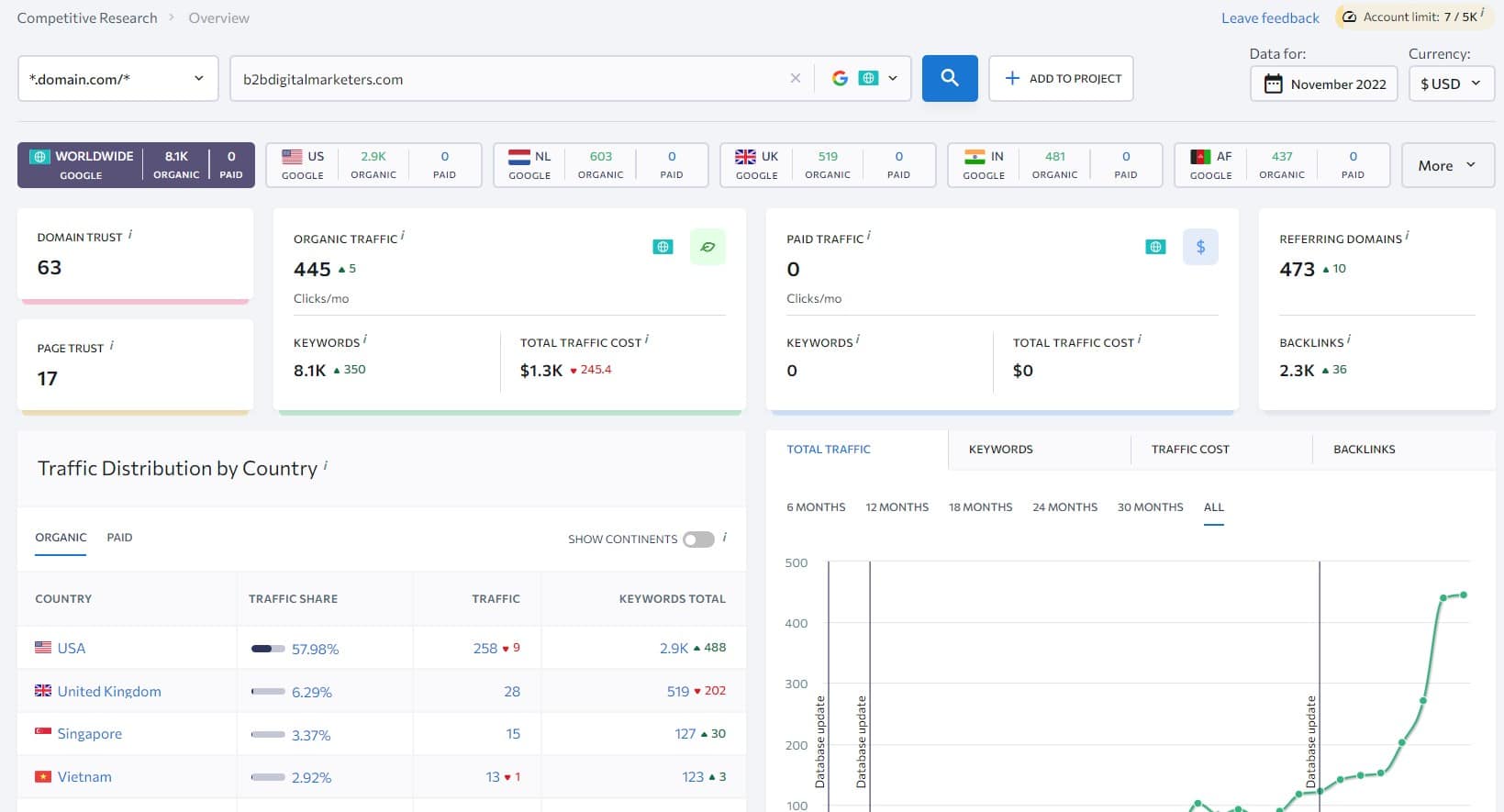Click the globe icon in Paid Traffic card
Image resolution: width=1504 pixels, height=812 pixels.
[x=1155, y=247]
